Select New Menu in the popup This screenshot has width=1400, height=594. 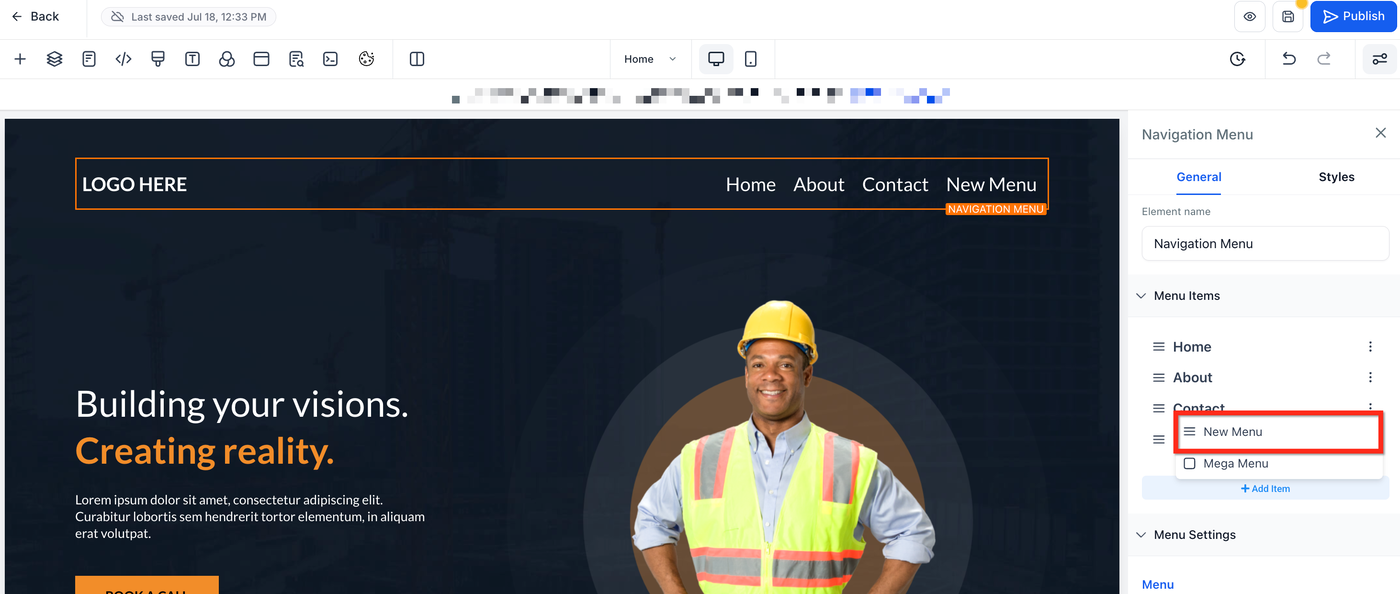point(1279,432)
